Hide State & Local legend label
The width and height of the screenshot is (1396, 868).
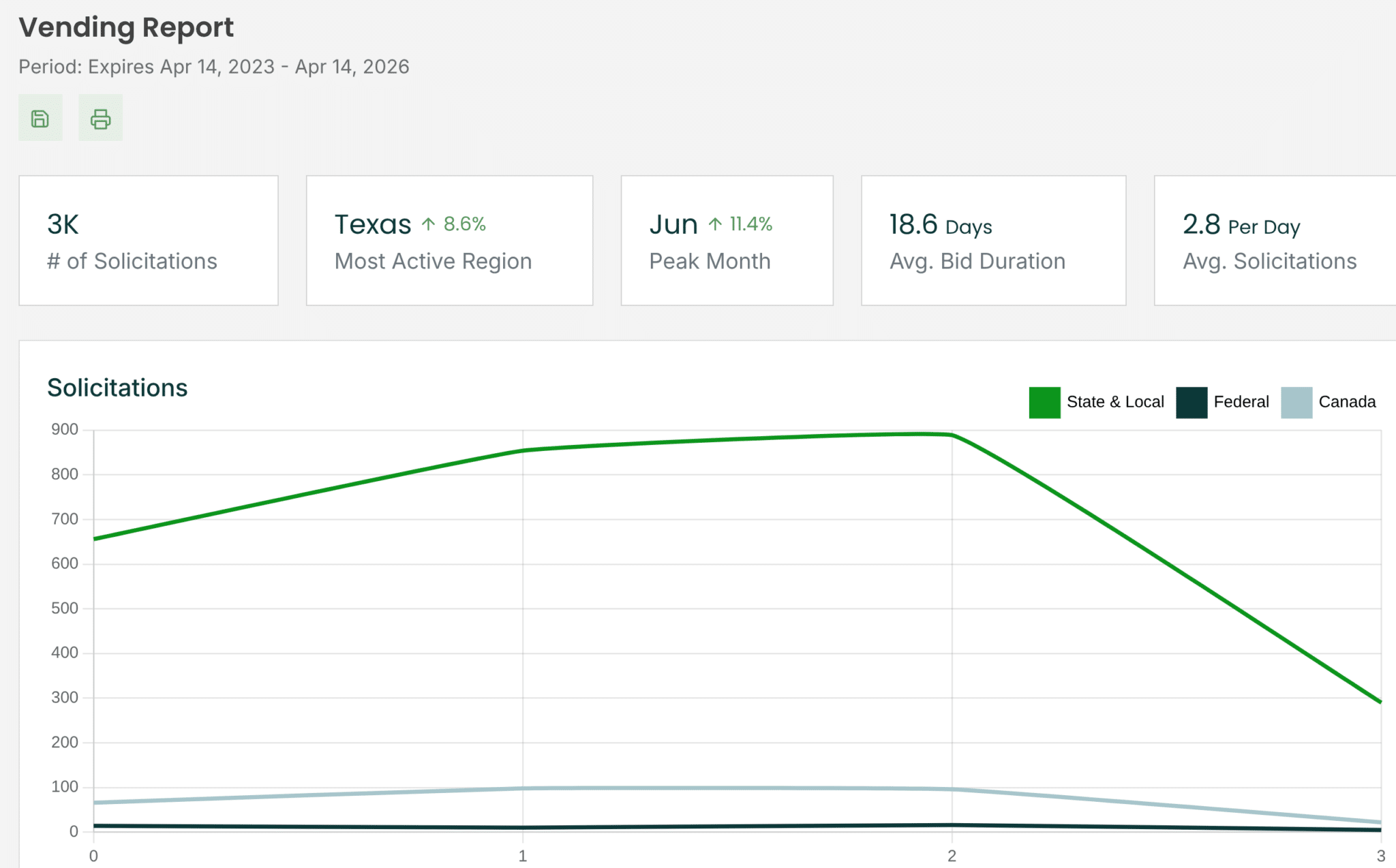coord(1114,402)
